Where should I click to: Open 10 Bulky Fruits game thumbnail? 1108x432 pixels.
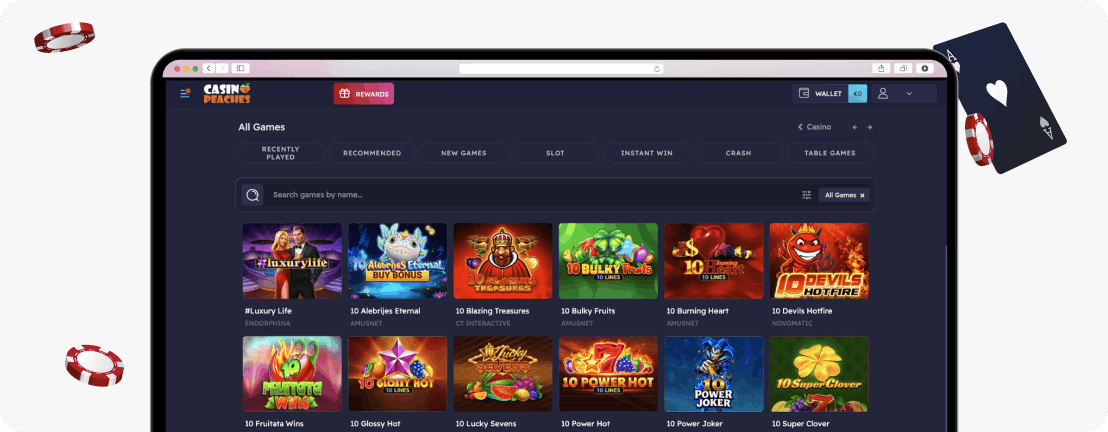(608, 261)
